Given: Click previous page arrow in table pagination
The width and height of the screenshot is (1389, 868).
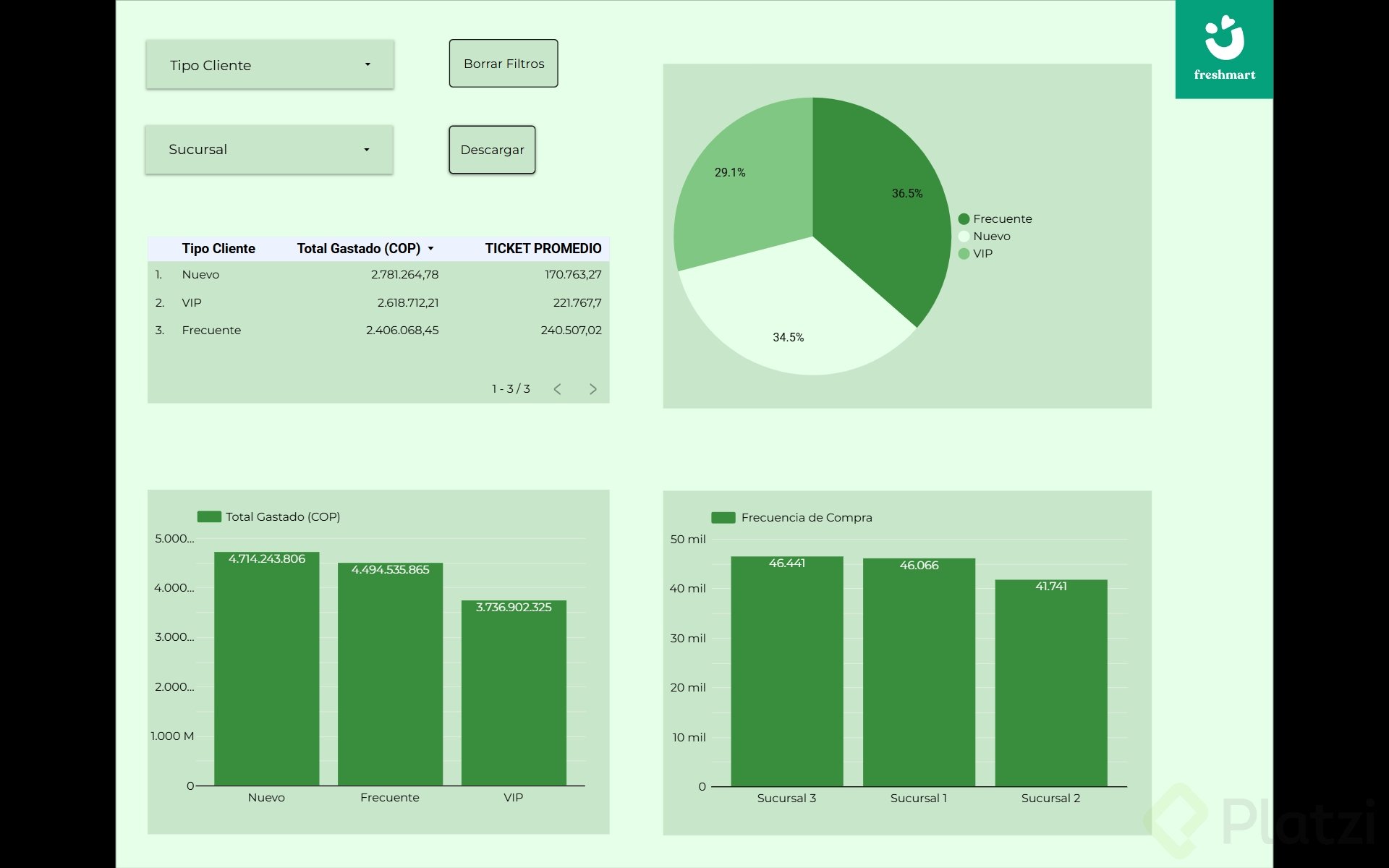Looking at the screenshot, I should 557,389.
